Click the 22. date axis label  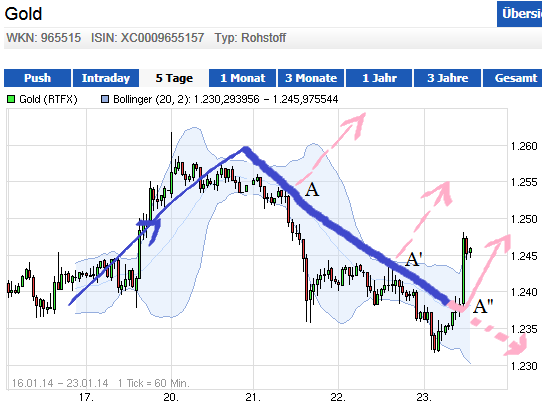tap(338, 397)
